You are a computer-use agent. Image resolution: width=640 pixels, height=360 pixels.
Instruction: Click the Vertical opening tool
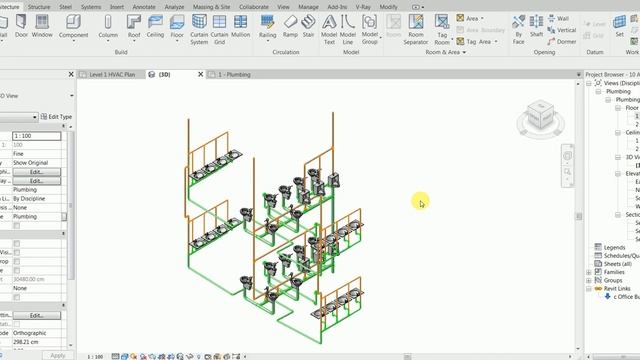pyautogui.click(x=562, y=30)
